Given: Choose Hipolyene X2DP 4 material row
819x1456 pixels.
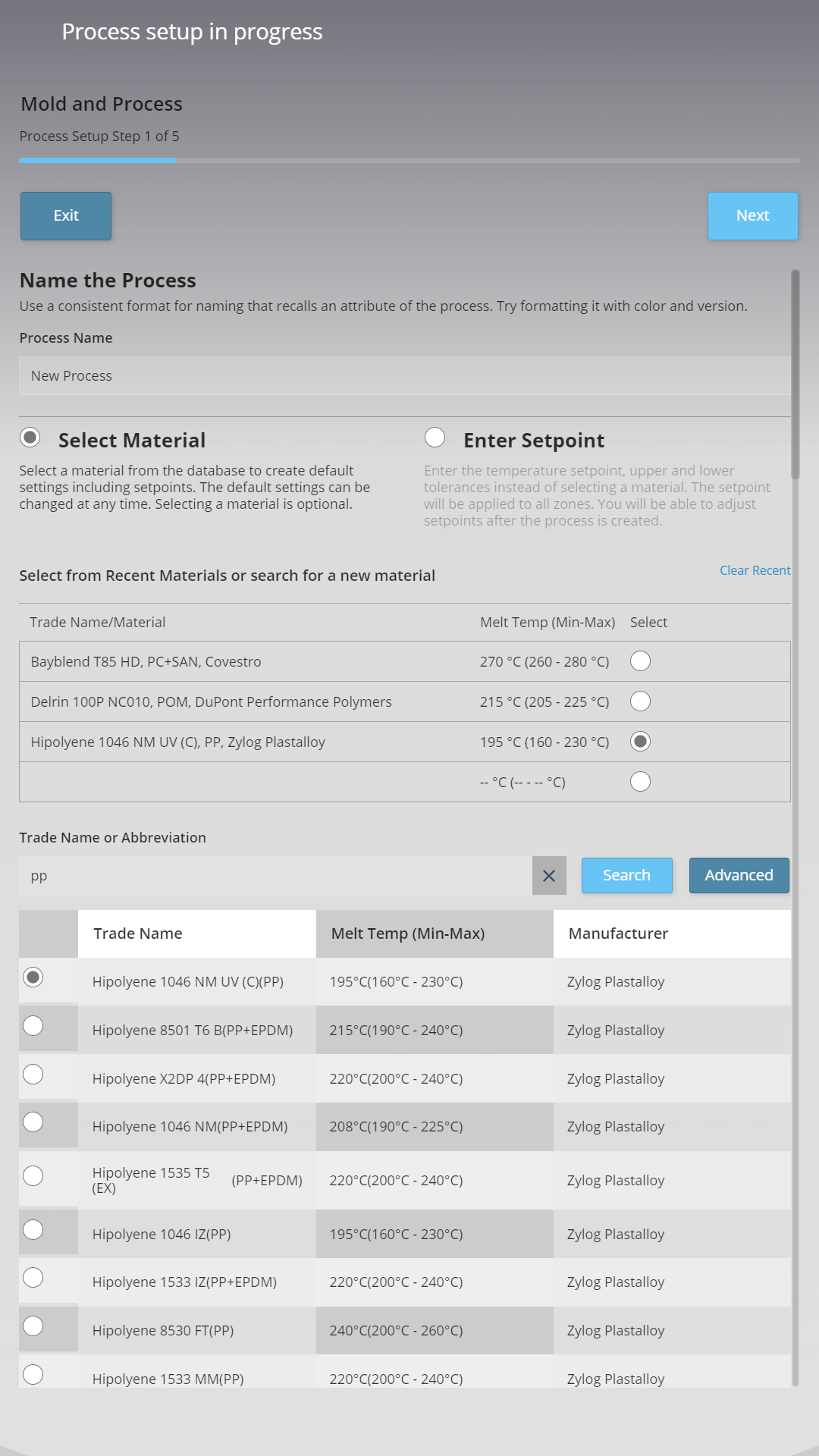Looking at the screenshot, I should [33, 1075].
